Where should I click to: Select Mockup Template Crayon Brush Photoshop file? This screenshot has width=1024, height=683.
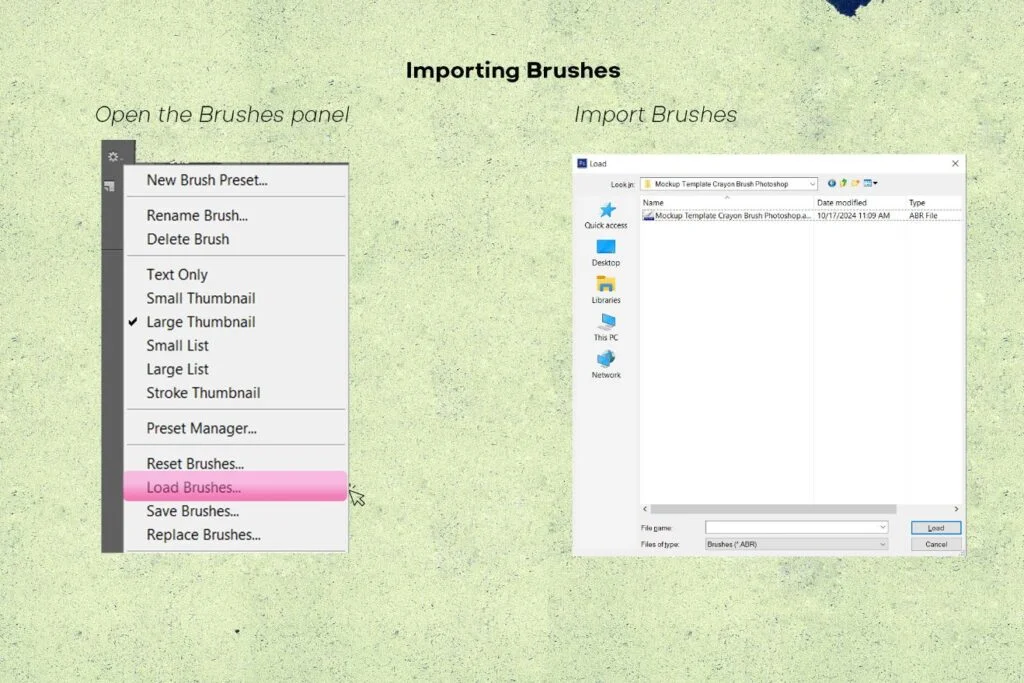(727, 215)
